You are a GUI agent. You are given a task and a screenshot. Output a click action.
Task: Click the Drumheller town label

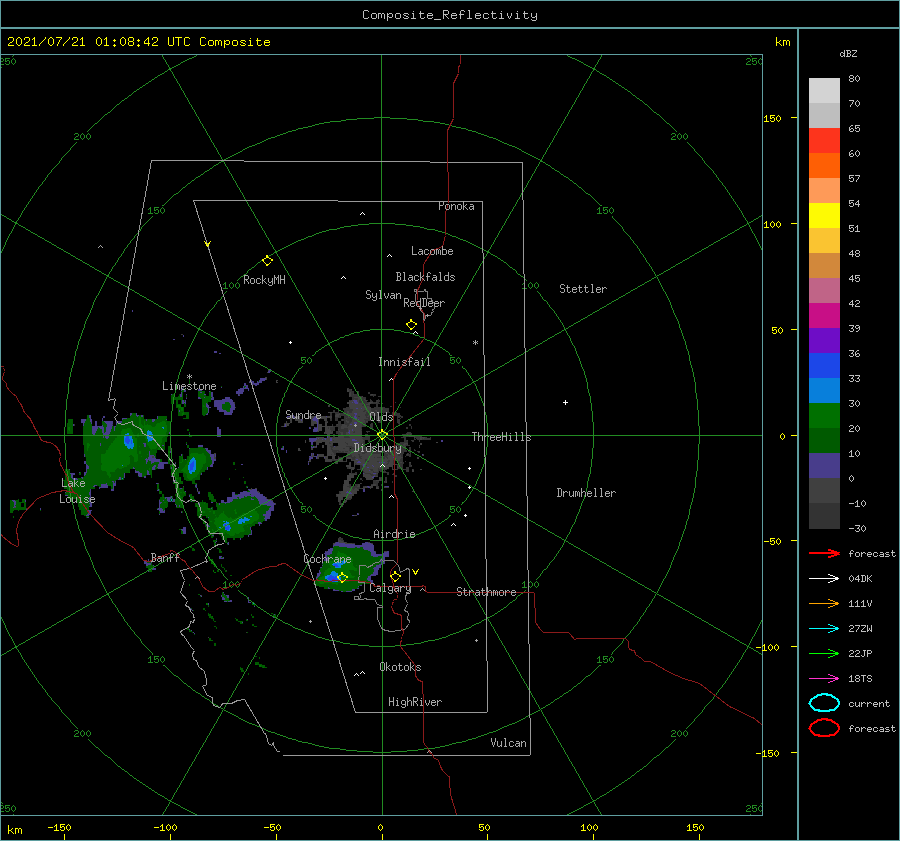(586, 493)
